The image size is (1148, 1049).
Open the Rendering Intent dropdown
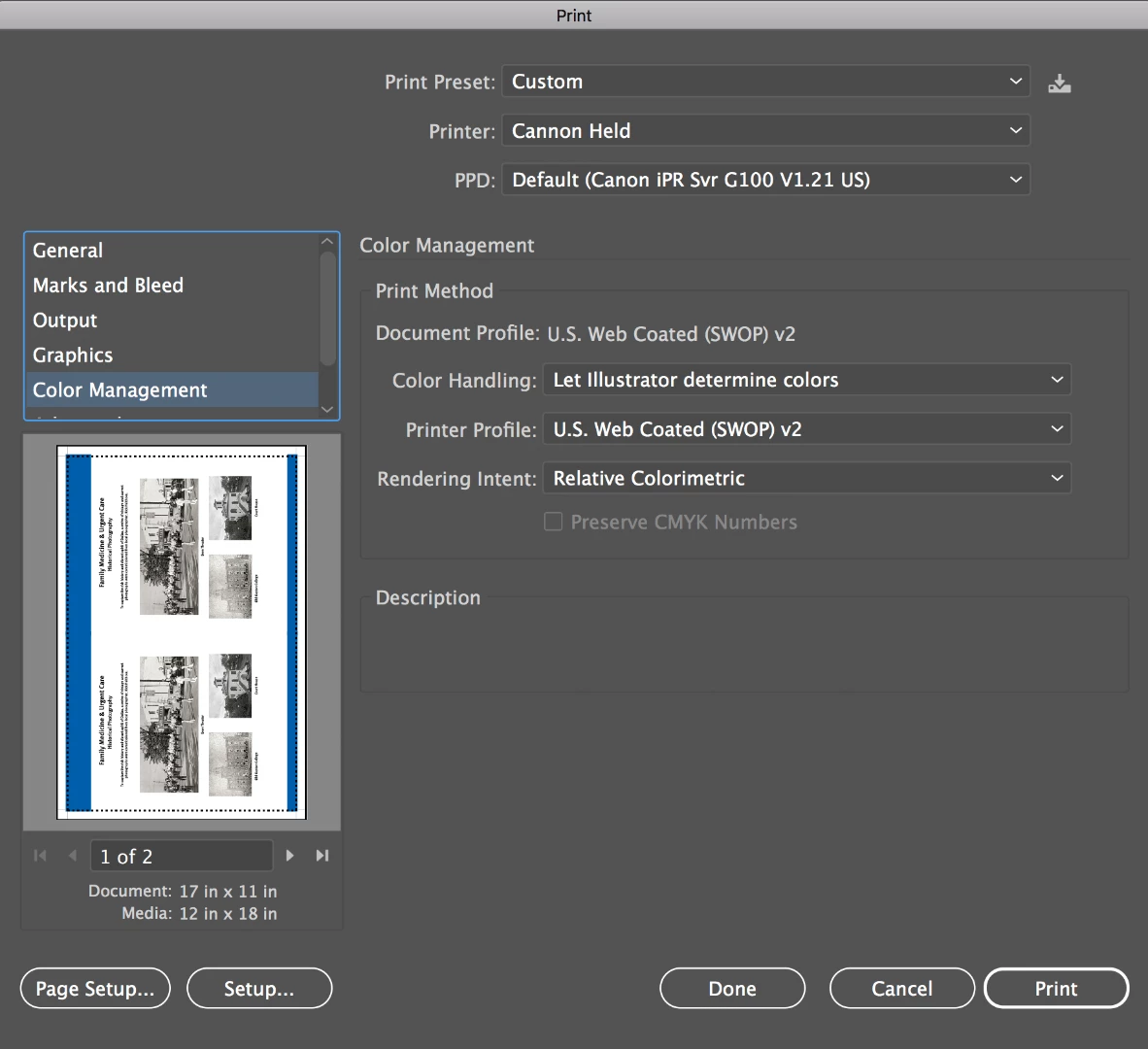pyautogui.click(x=807, y=478)
